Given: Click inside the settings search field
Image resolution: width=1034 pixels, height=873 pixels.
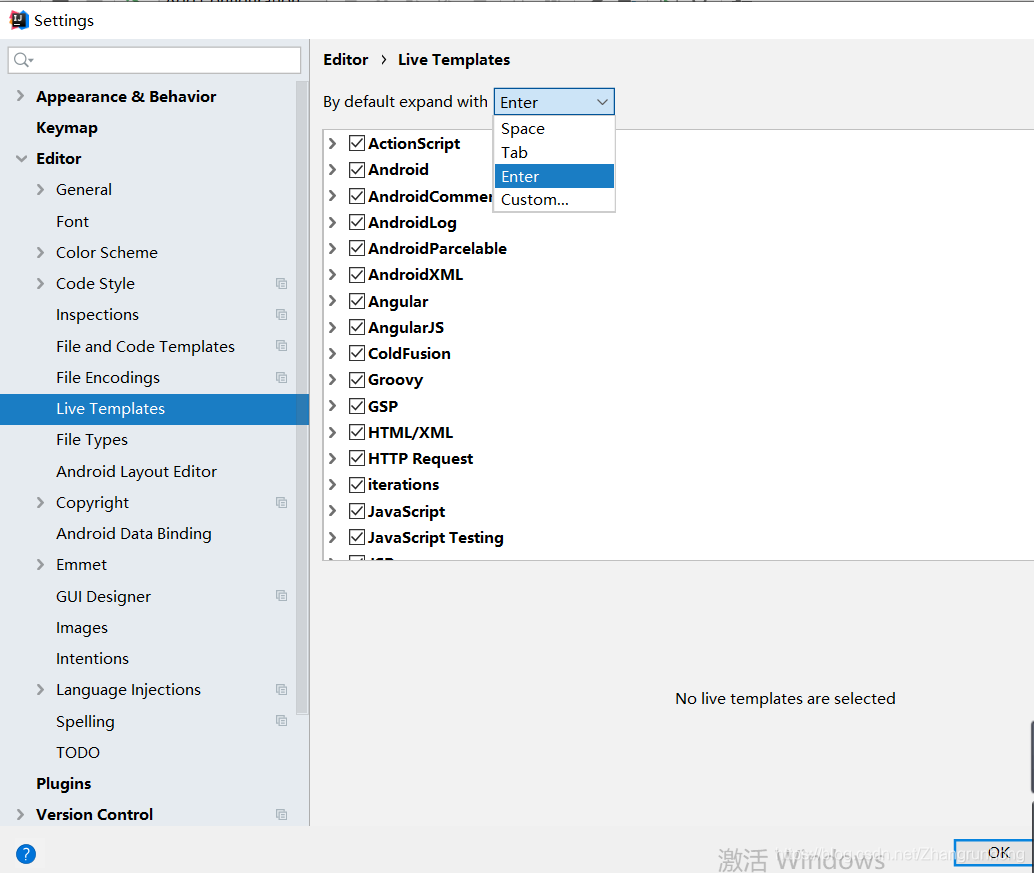Looking at the screenshot, I should (154, 60).
